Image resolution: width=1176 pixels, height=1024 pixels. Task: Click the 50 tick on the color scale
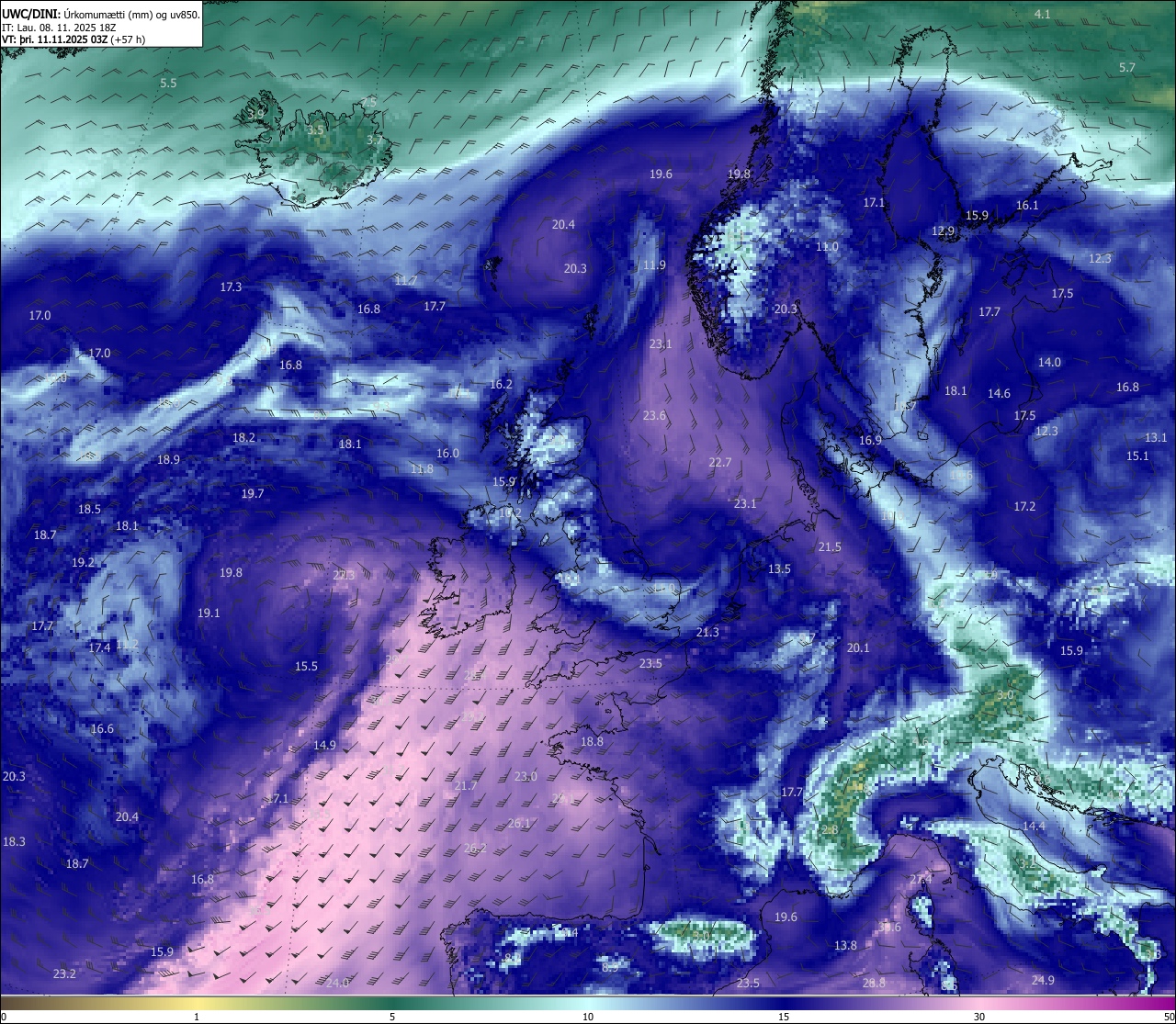1168,1017
